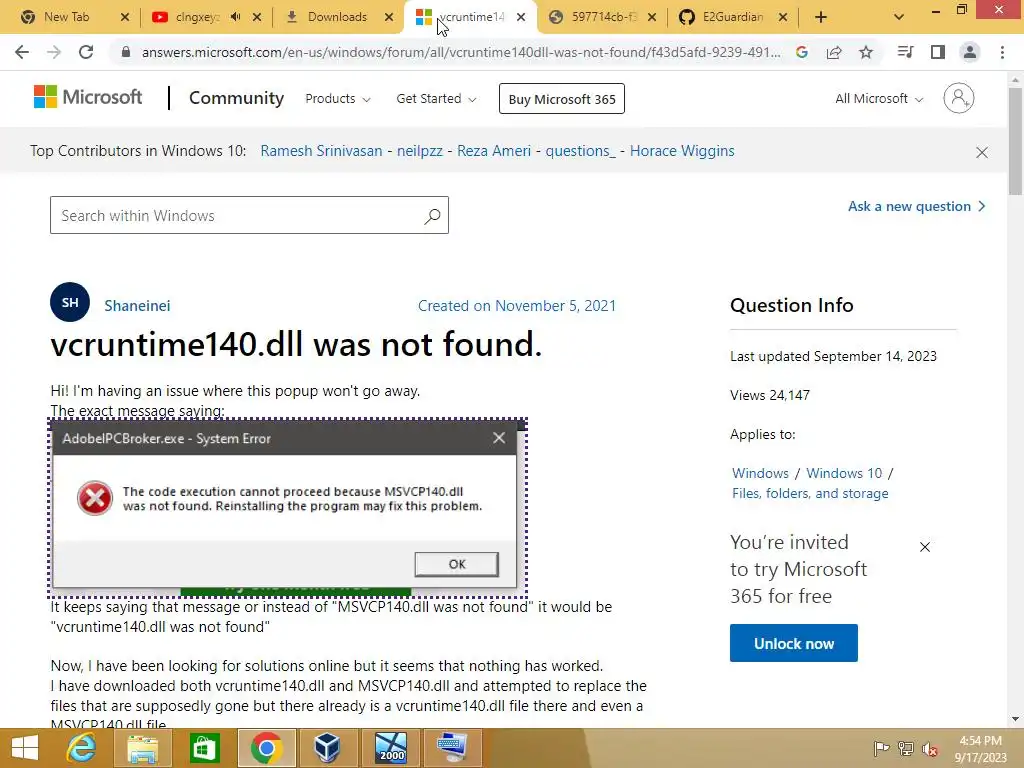Viewport: 1024px width, 768px height.
Task: Open Chrome three-dot menu
Action: 1002,52
